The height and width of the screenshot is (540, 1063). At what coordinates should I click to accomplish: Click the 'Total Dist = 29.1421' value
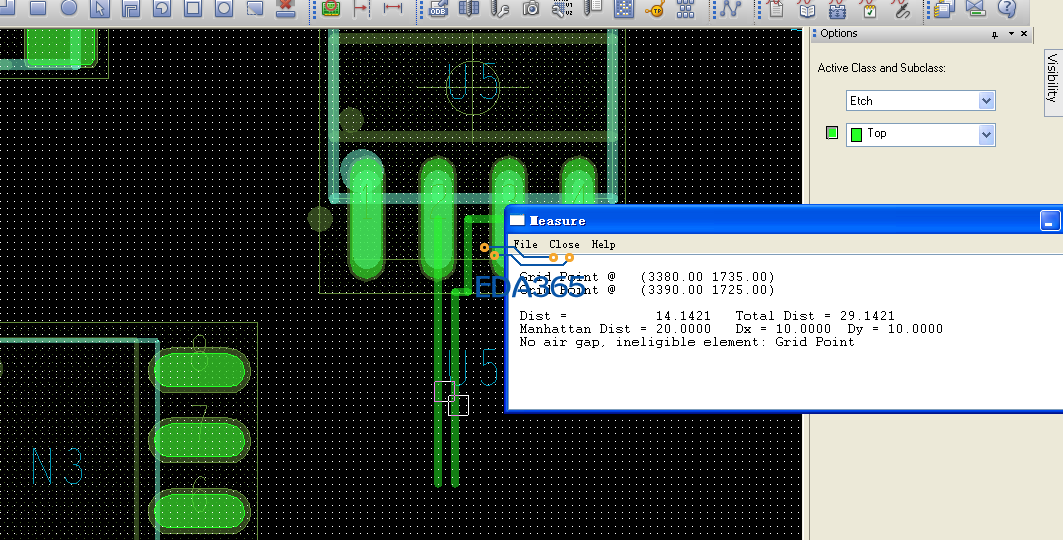[x=815, y=316]
